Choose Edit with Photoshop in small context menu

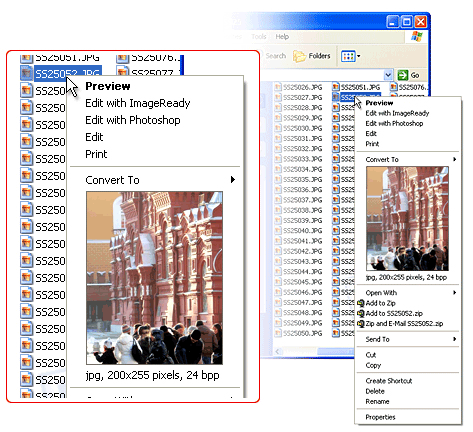point(394,123)
